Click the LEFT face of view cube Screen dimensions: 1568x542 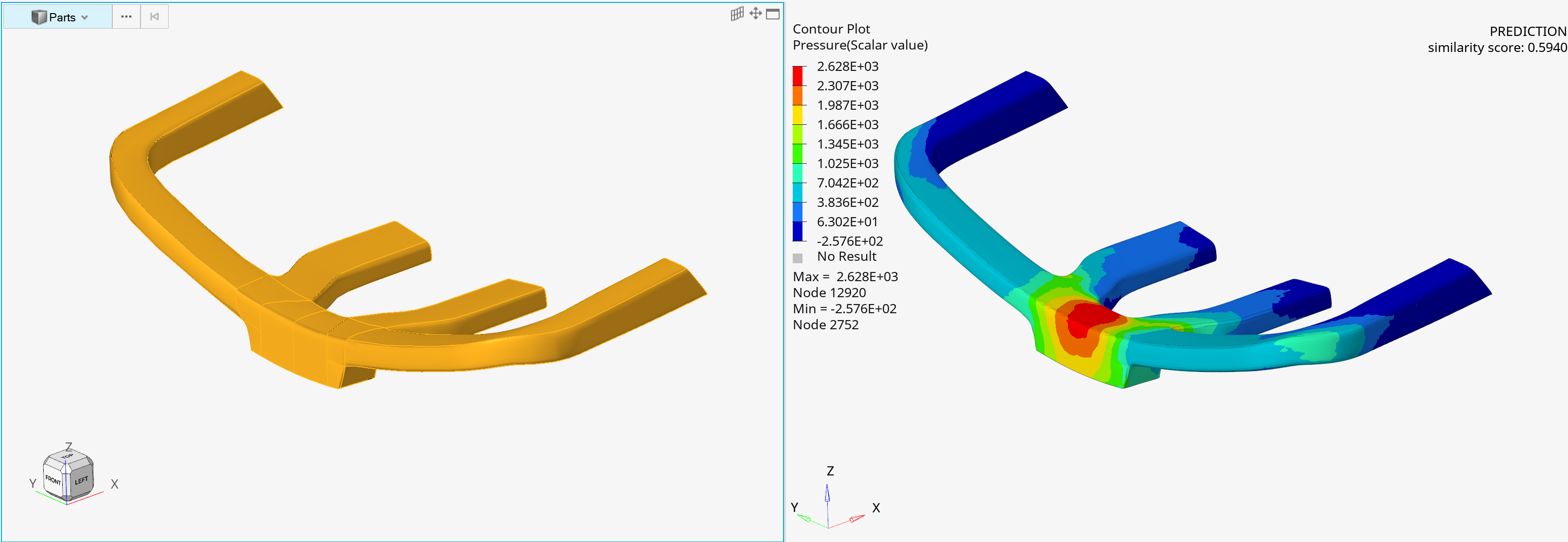click(82, 480)
